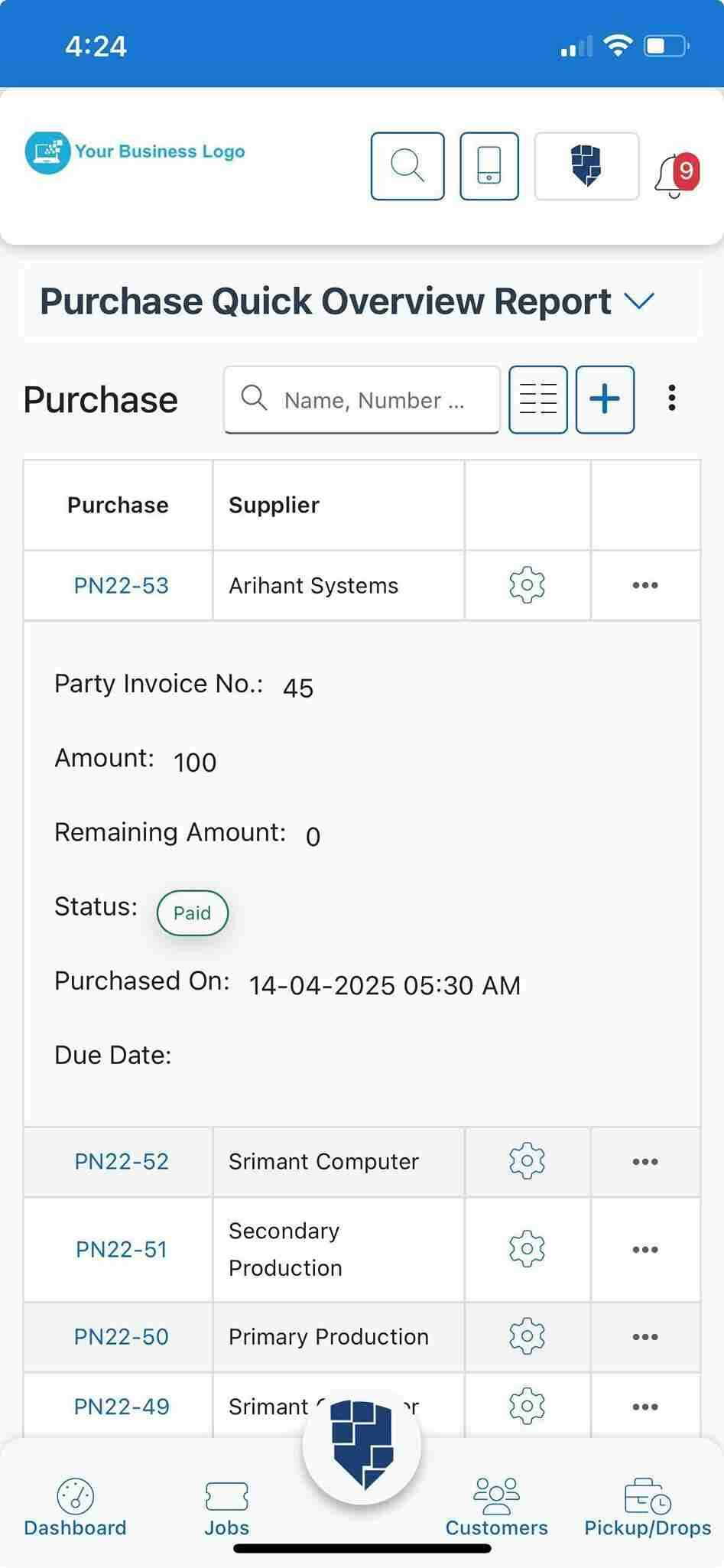Viewport: 724px width, 1568px height.
Task: Open more options dots for PN22-53
Action: [645, 585]
